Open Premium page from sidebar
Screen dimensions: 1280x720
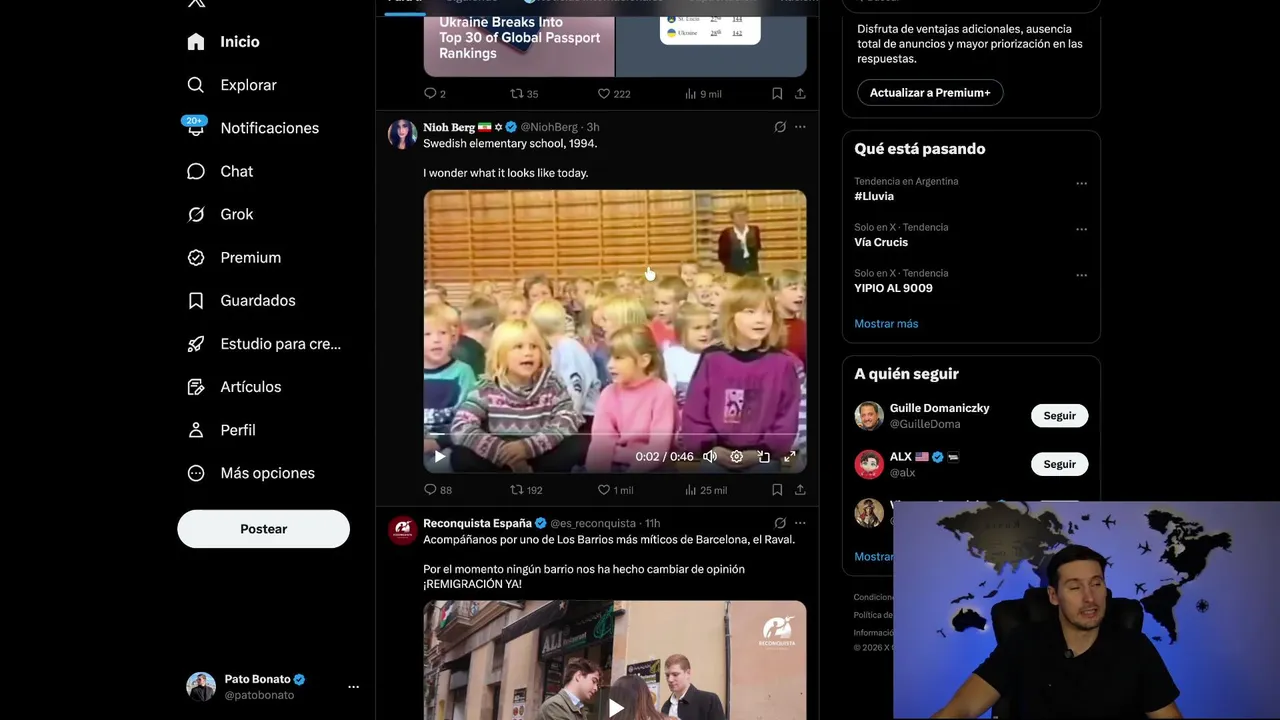(x=234, y=257)
